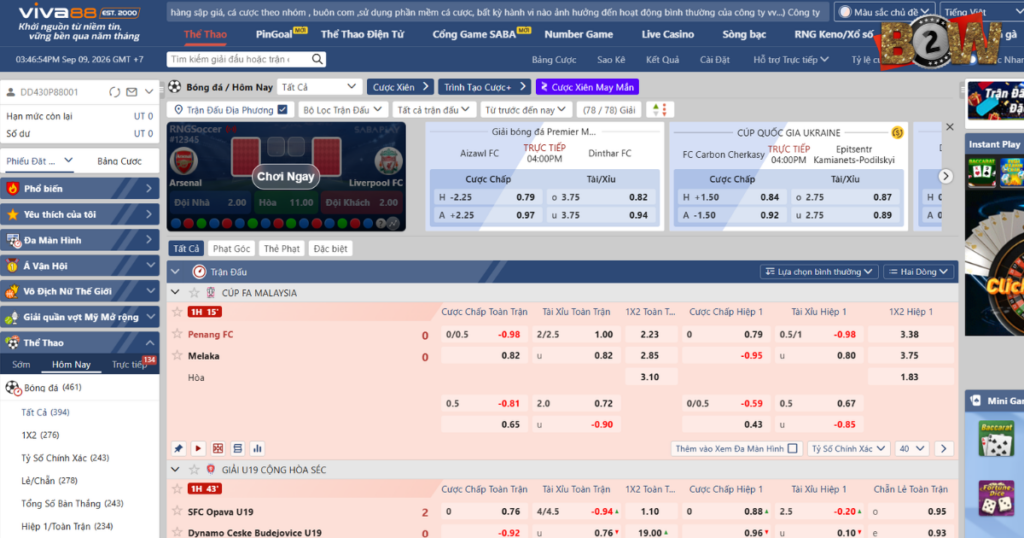Click the odds sorting arrows icon
Viewport: 1024px width, 538px height.
click(x=660, y=110)
